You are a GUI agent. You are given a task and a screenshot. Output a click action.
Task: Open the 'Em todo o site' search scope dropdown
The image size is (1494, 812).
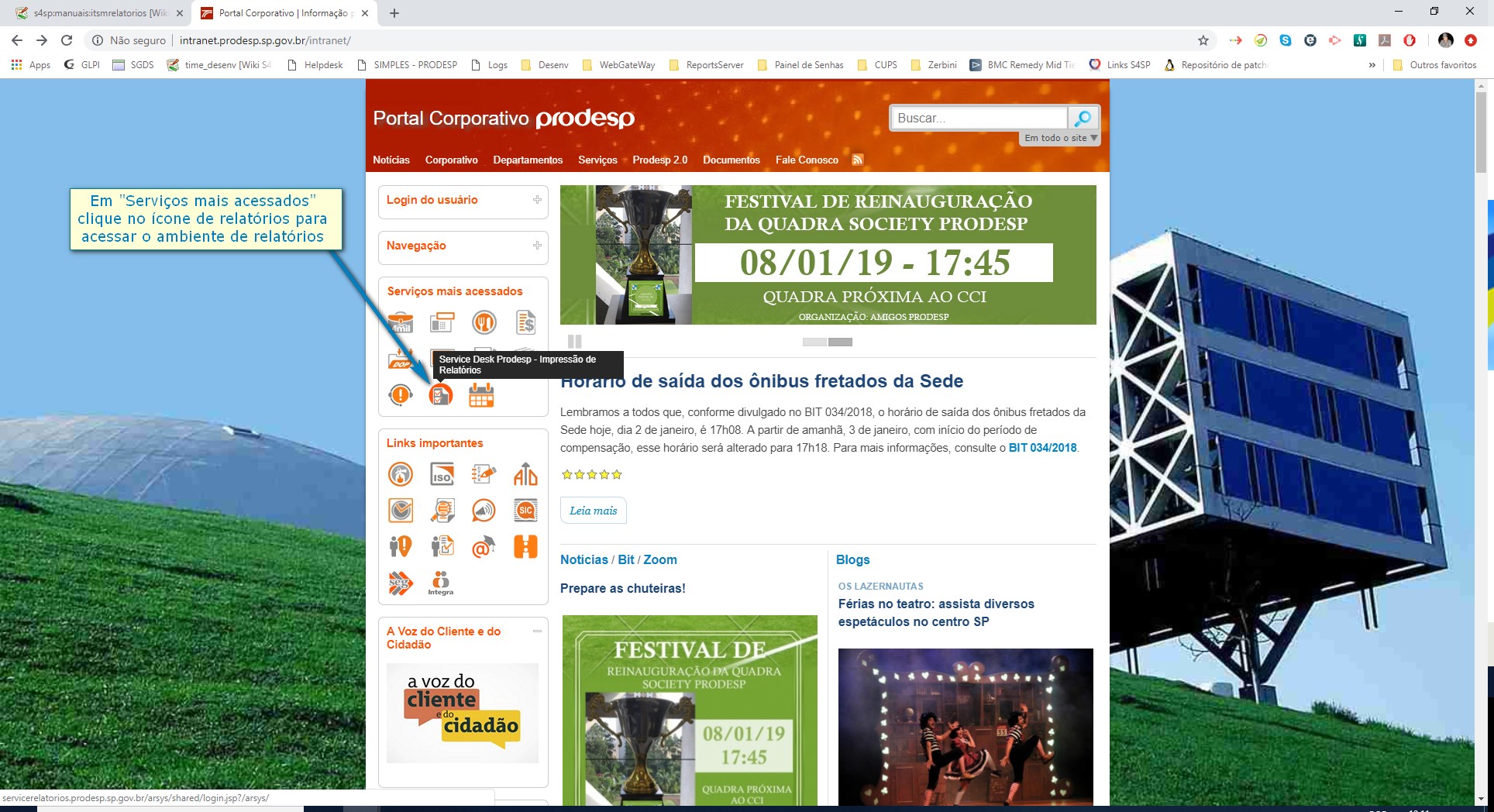coord(1061,138)
